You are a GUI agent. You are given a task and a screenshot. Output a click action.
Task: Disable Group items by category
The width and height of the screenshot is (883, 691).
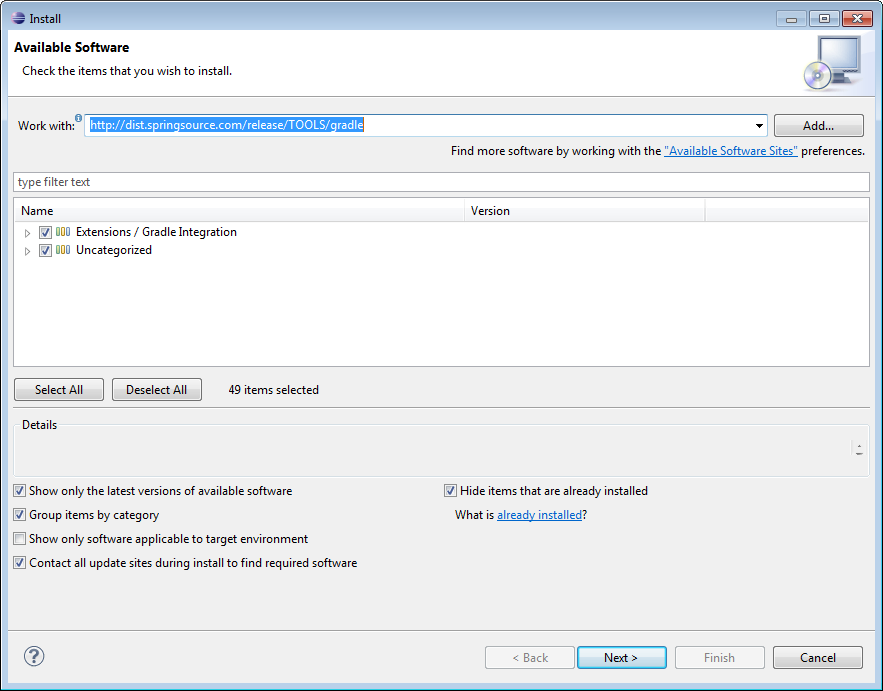click(x=19, y=514)
